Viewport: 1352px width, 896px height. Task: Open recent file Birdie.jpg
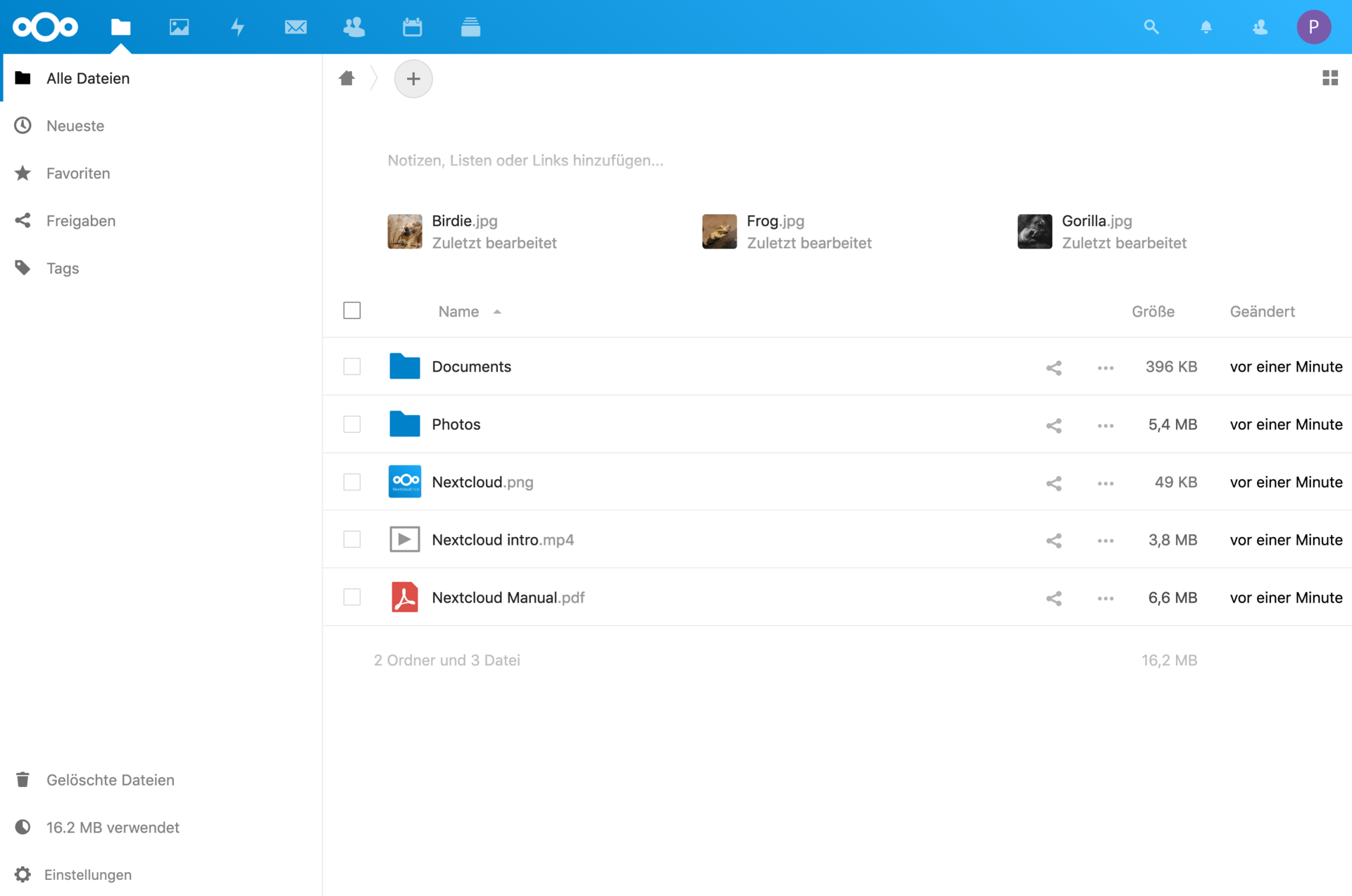click(472, 232)
